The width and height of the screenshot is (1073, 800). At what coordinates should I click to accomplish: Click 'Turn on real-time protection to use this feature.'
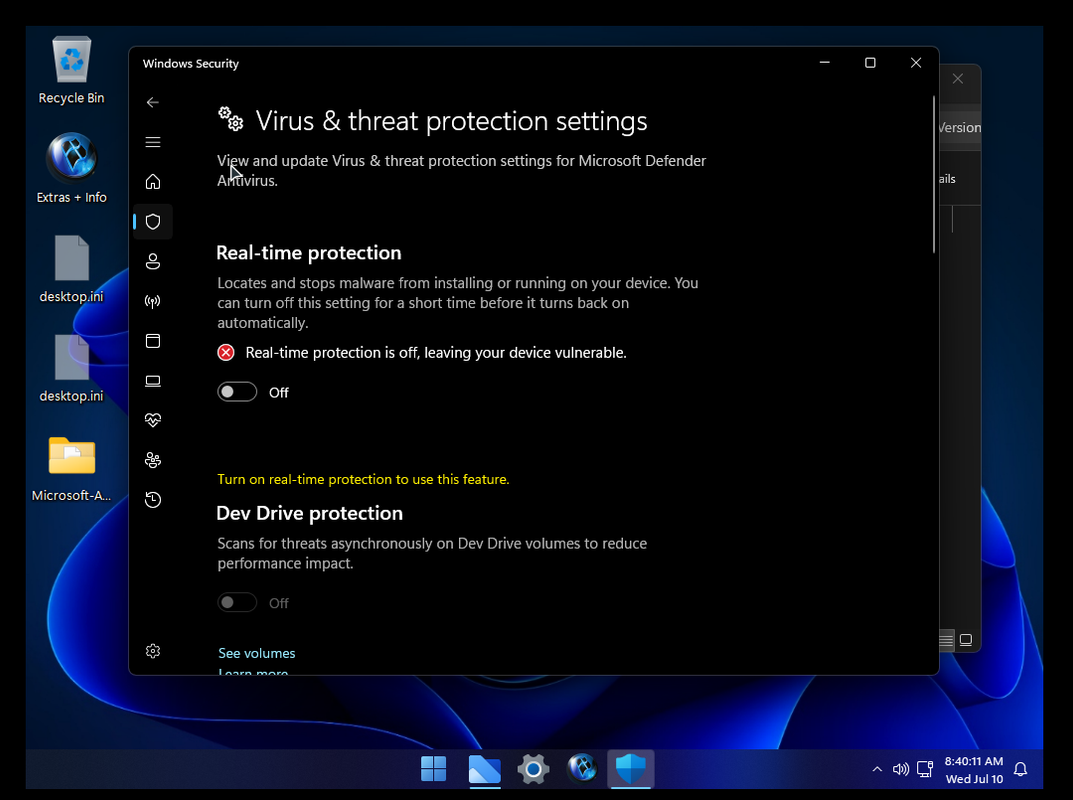pos(363,480)
